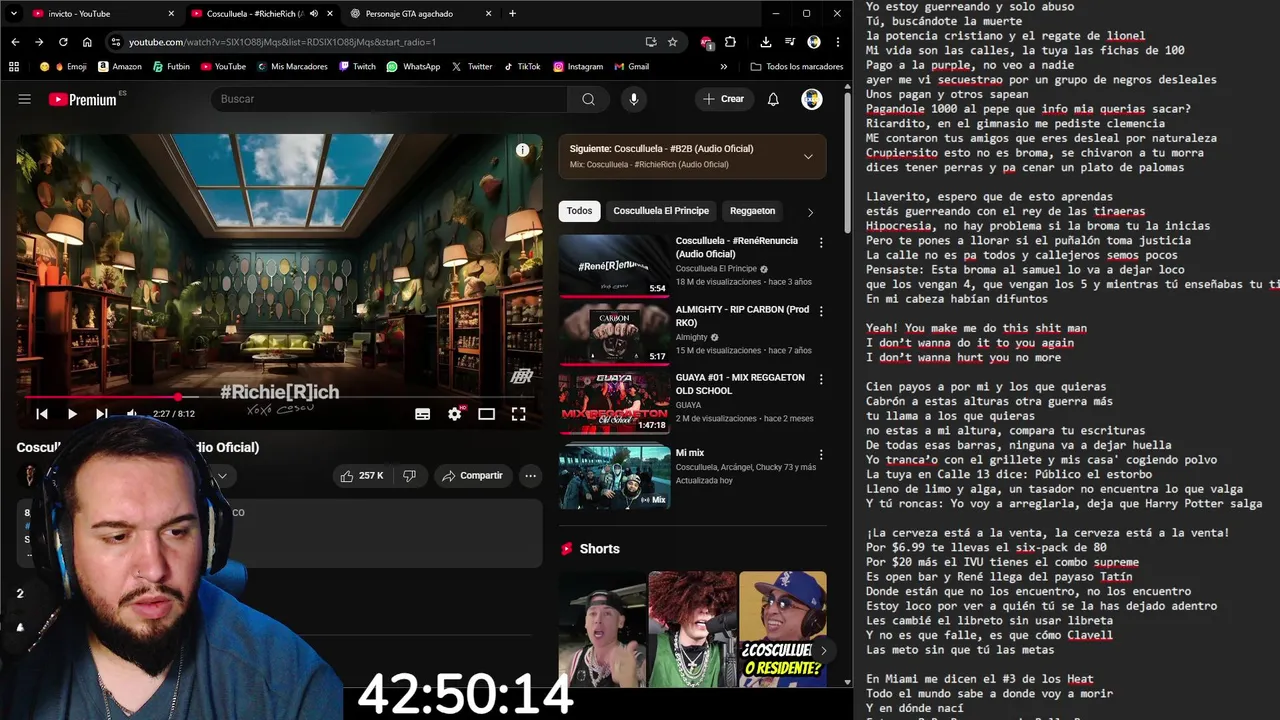Open #RenéRenuncia video thumbnail
1280x720 pixels.
point(614,266)
